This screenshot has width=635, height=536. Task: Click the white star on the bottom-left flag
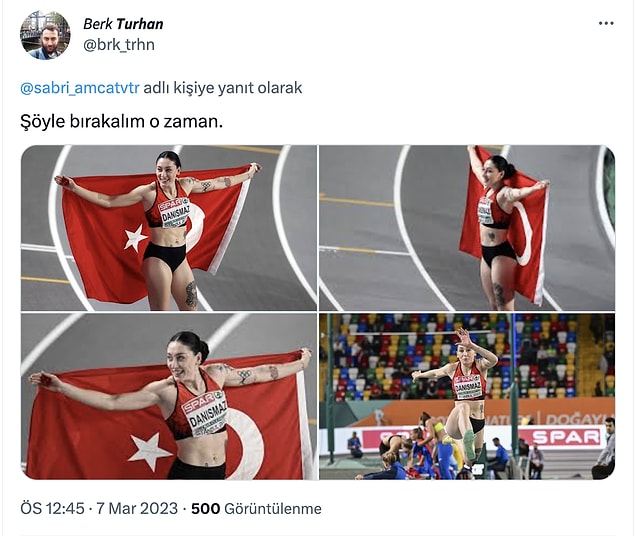click(149, 451)
